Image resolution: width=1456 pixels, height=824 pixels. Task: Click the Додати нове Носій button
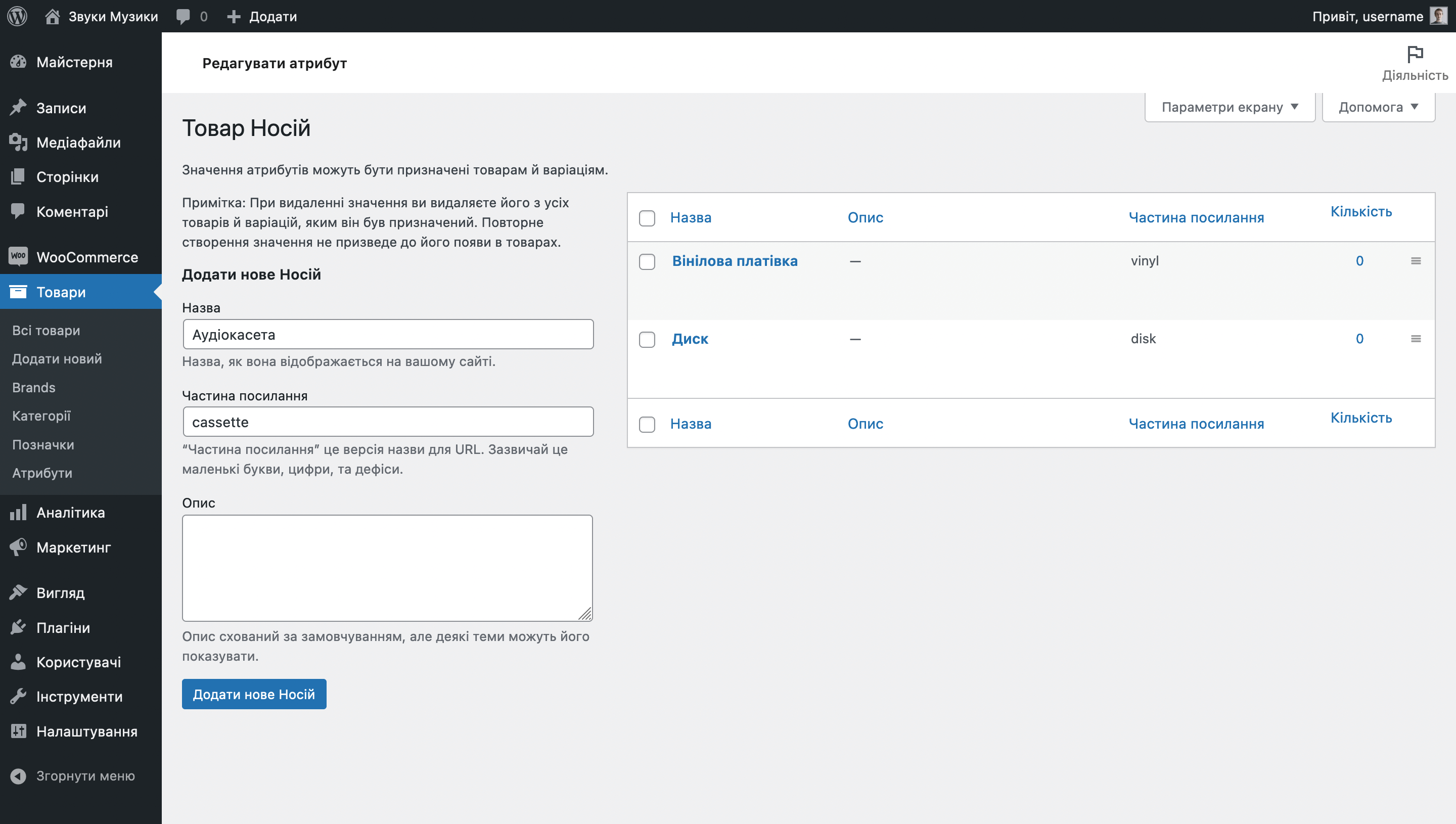click(254, 694)
